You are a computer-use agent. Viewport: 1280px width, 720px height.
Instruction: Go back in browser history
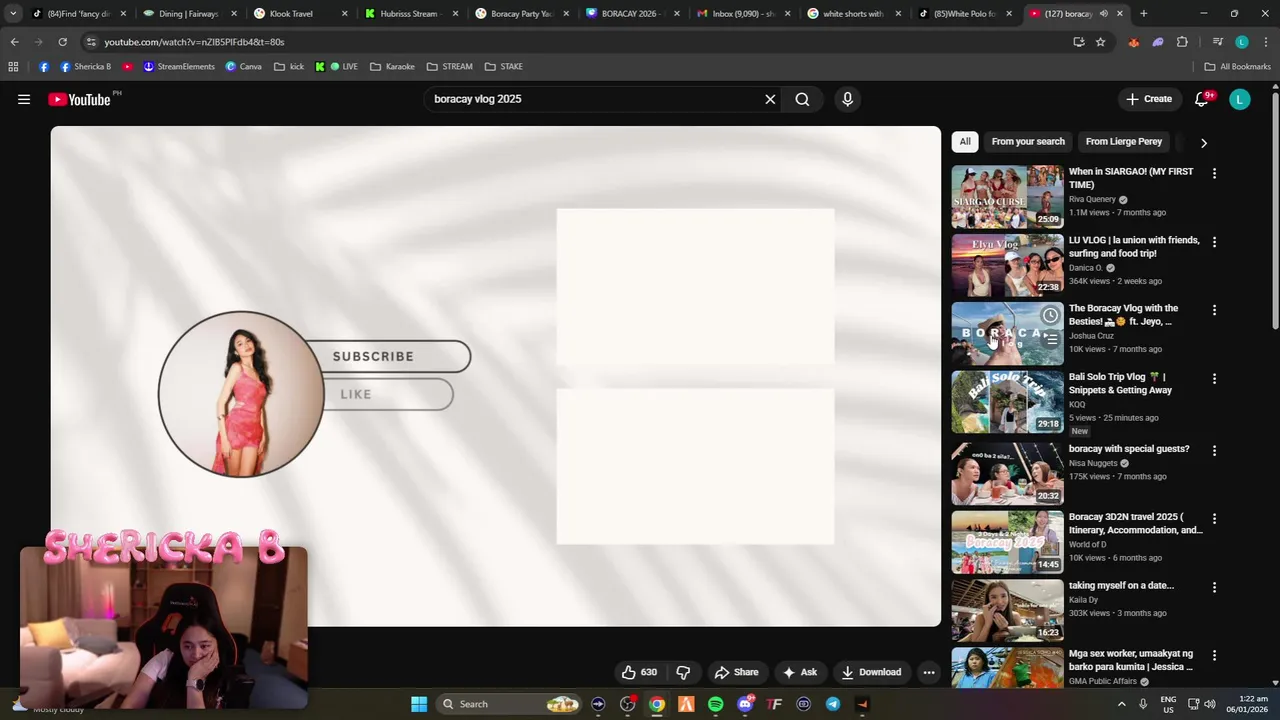[x=14, y=42]
